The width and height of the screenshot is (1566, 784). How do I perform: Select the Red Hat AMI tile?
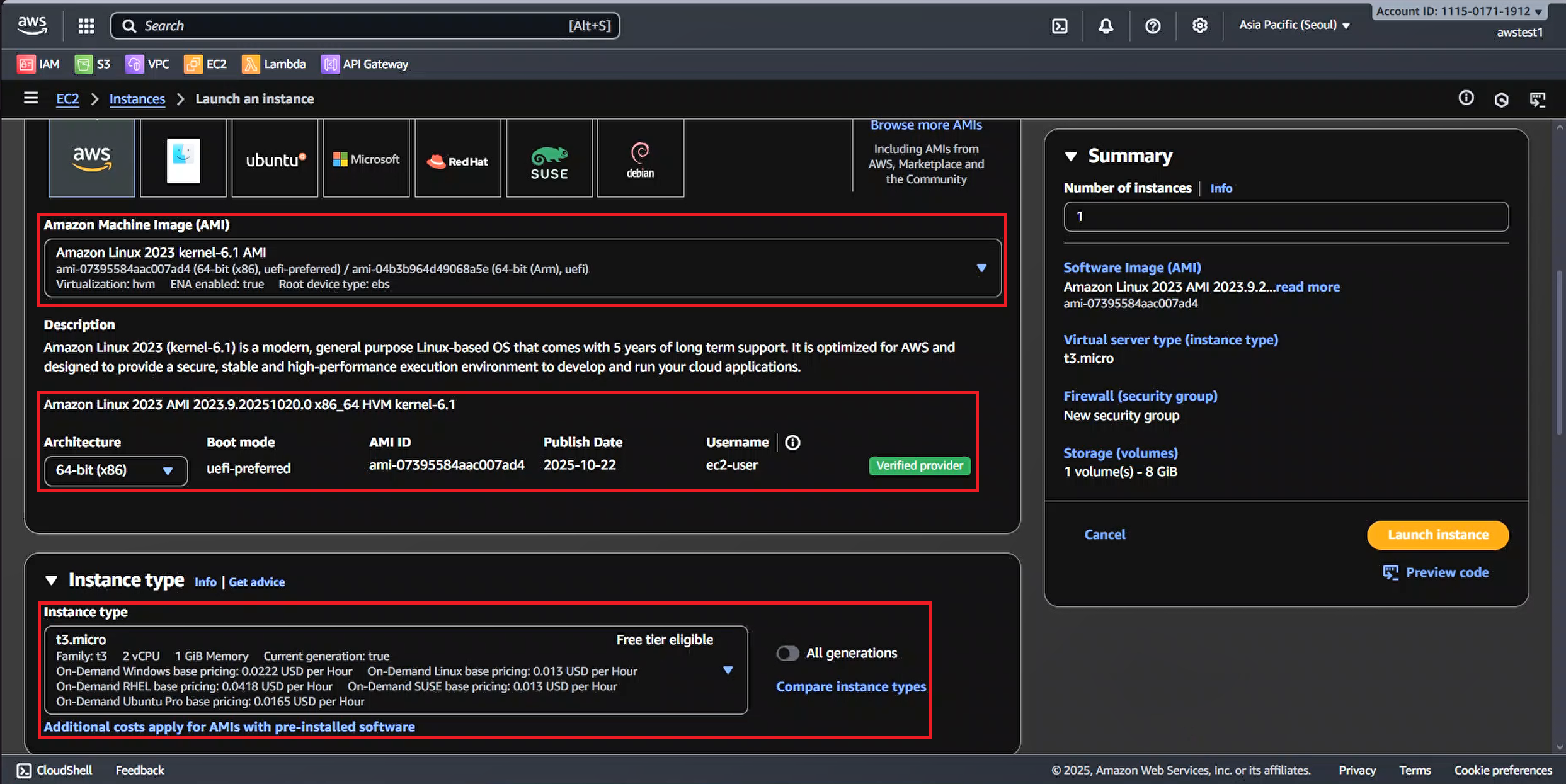tap(458, 159)
